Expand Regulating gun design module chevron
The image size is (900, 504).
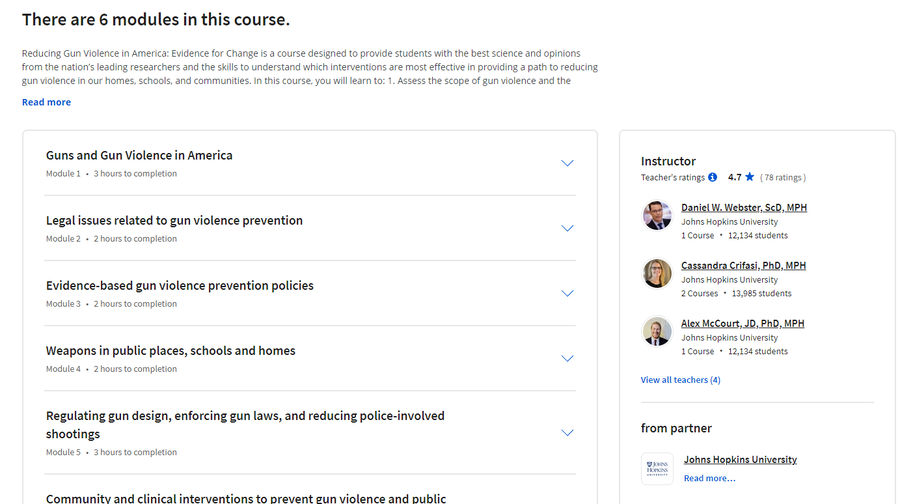(567, 433)
